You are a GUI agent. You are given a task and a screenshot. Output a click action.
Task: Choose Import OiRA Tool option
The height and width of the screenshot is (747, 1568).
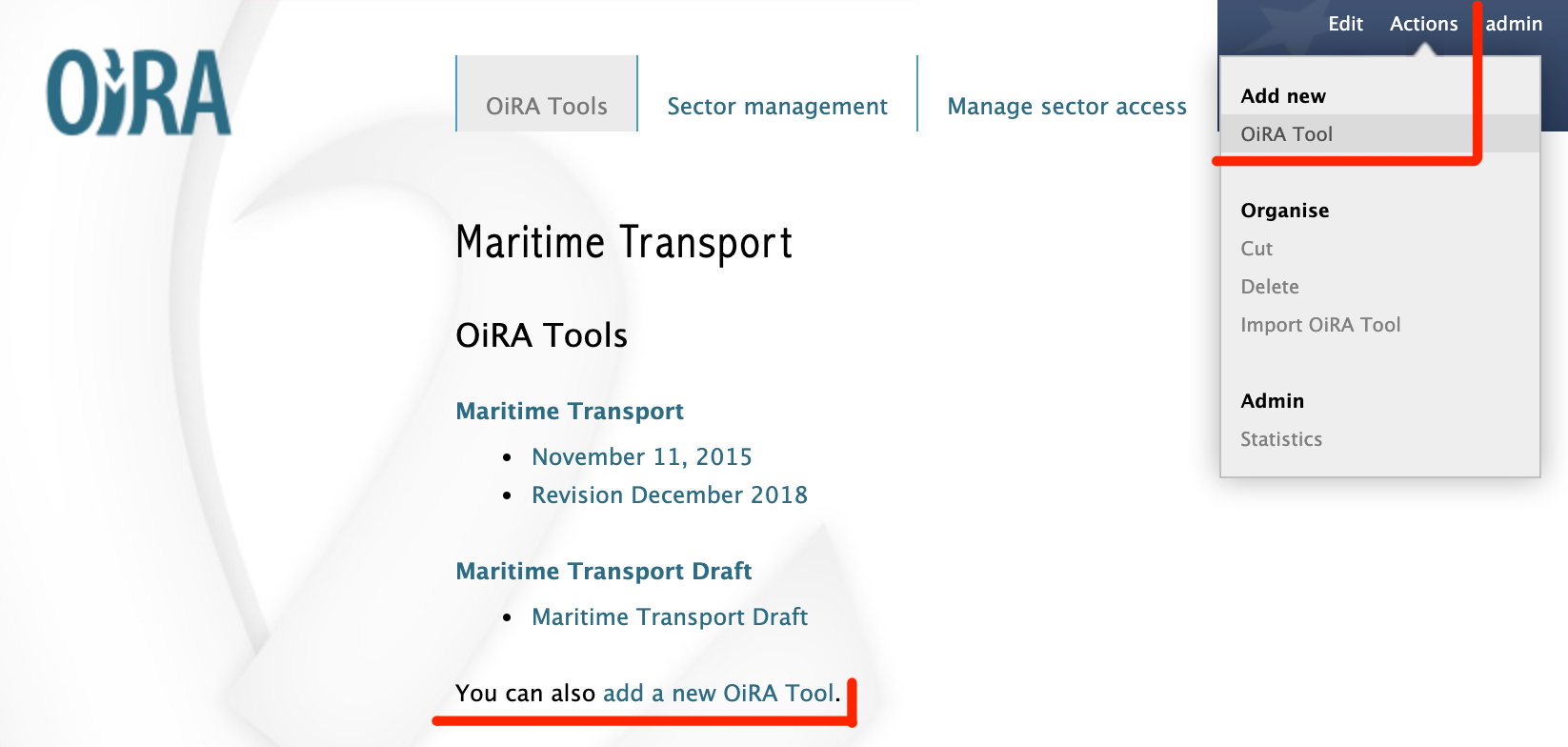point(1320,324)
